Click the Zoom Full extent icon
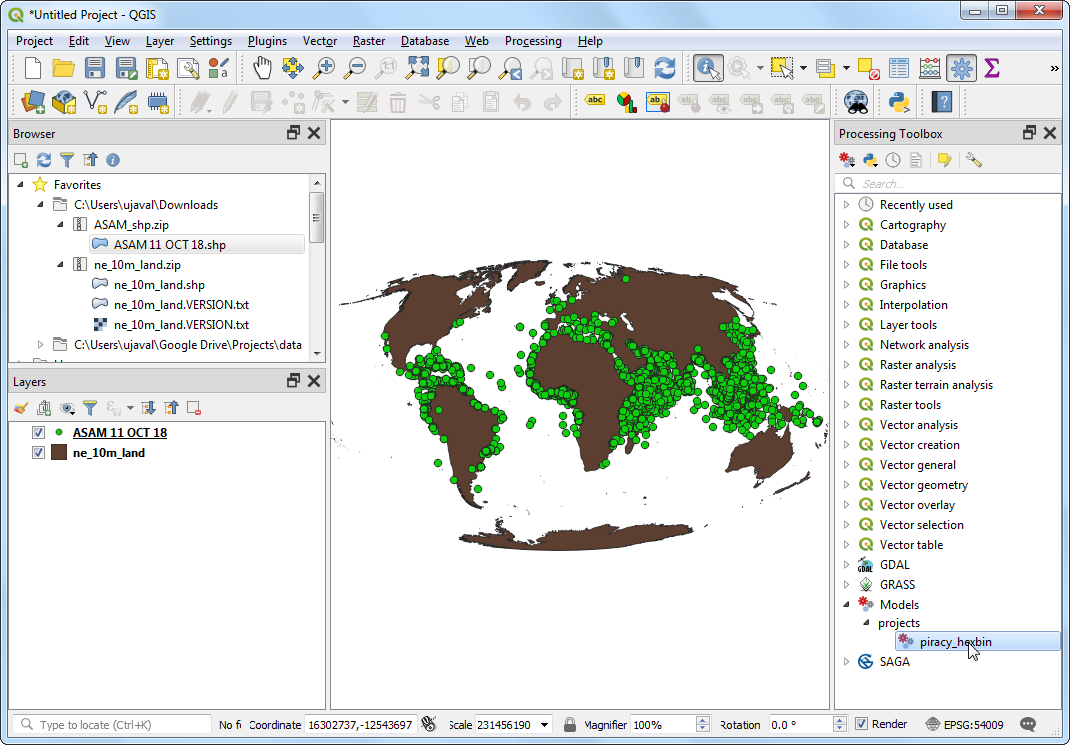Image resolution: width=1070 pixels, height=745 pixels. [x=418, y=68]
